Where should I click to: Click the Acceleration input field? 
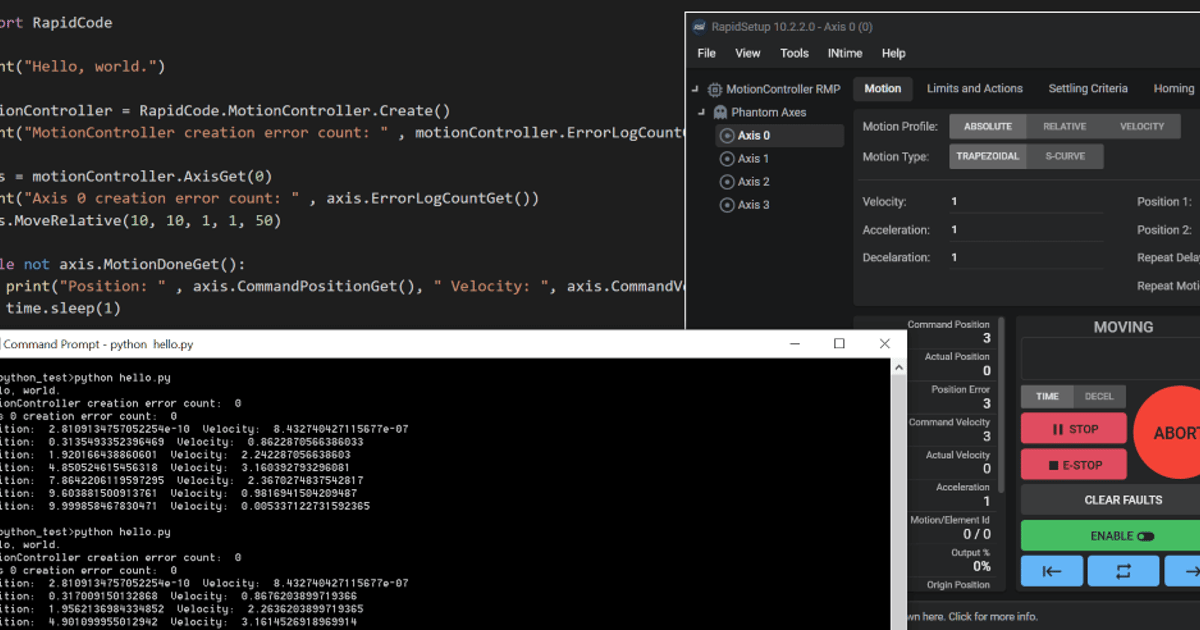coord(1026,230)
